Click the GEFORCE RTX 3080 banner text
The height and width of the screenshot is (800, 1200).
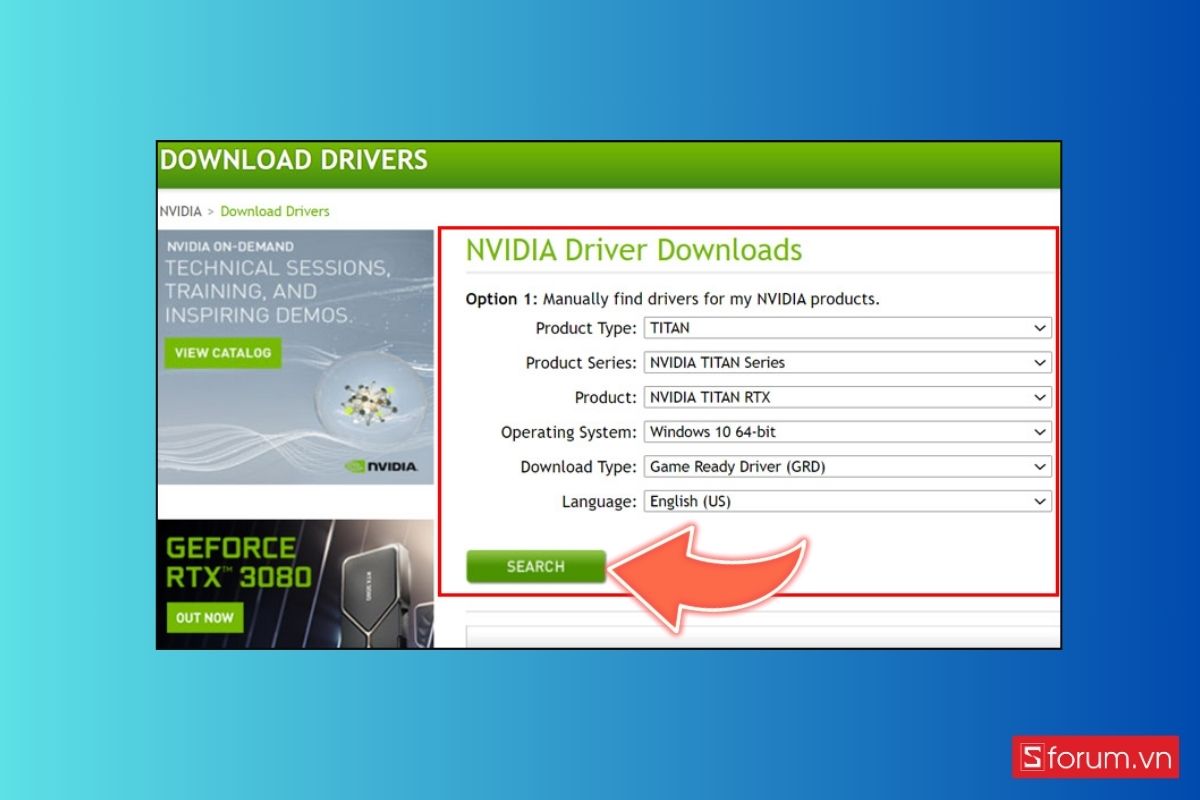[x=239, y=563]
